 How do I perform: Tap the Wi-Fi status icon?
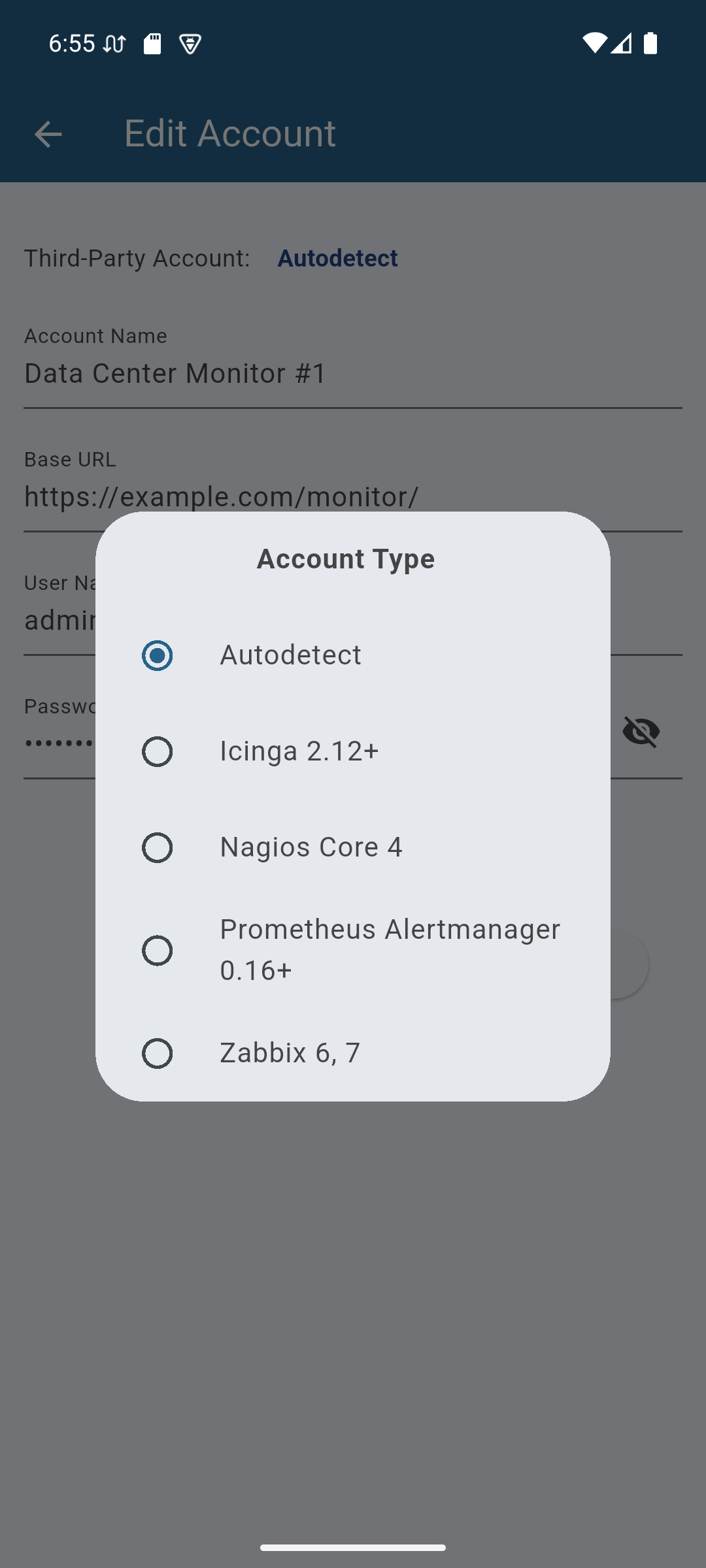[x=594, y=43]
